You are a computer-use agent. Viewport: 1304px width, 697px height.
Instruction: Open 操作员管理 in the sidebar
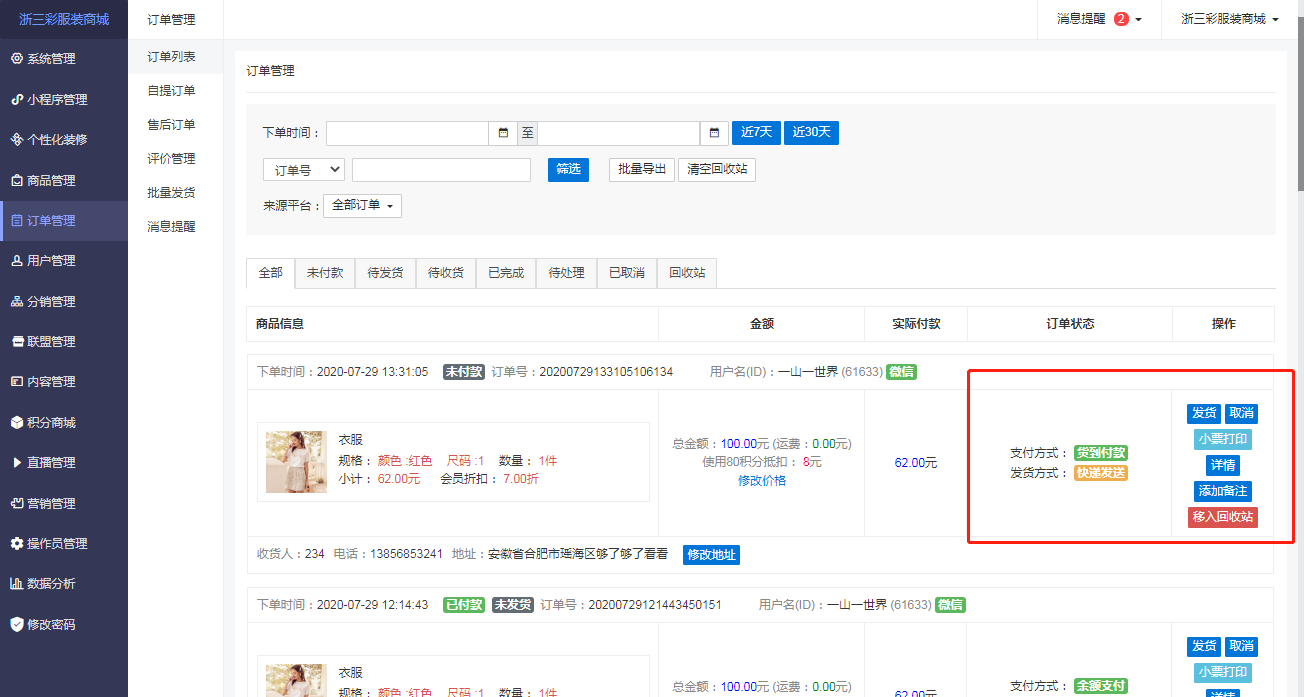[x=64, y=544]
